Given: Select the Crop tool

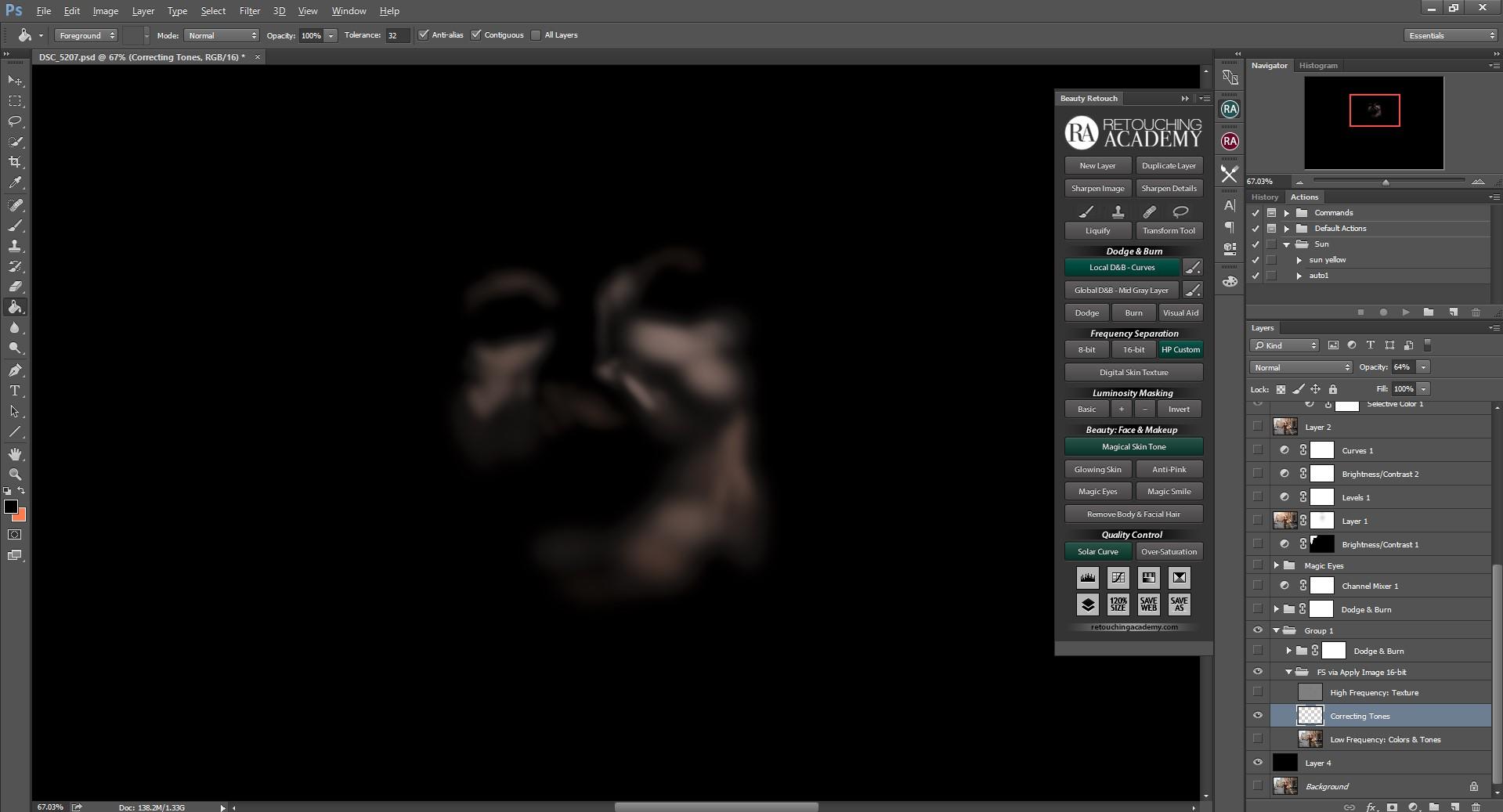Looking at the screenshot, I should click(x=15, y=162).
